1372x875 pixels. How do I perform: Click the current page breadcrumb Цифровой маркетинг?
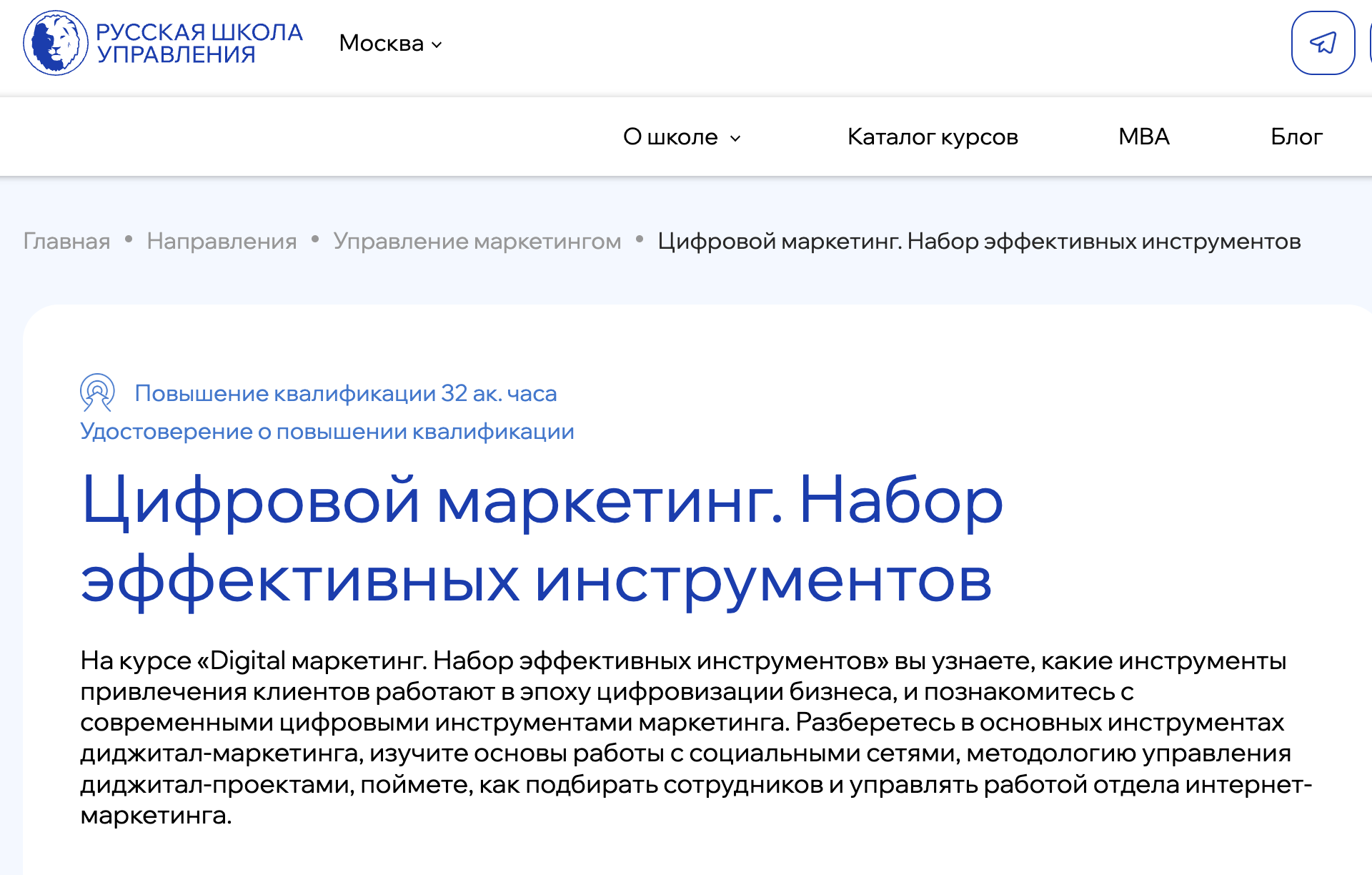(x=979, y=242)
